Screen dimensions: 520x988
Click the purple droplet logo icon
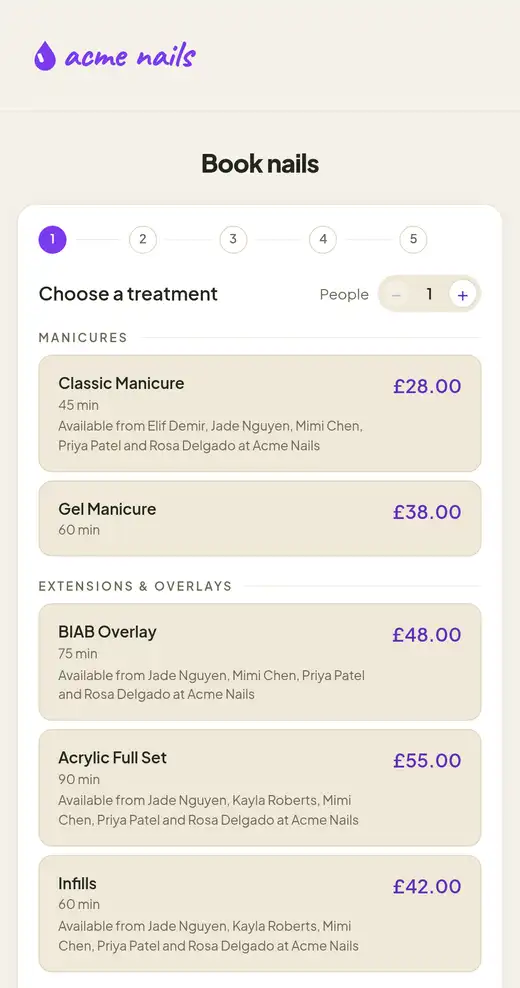click(45, 56)
